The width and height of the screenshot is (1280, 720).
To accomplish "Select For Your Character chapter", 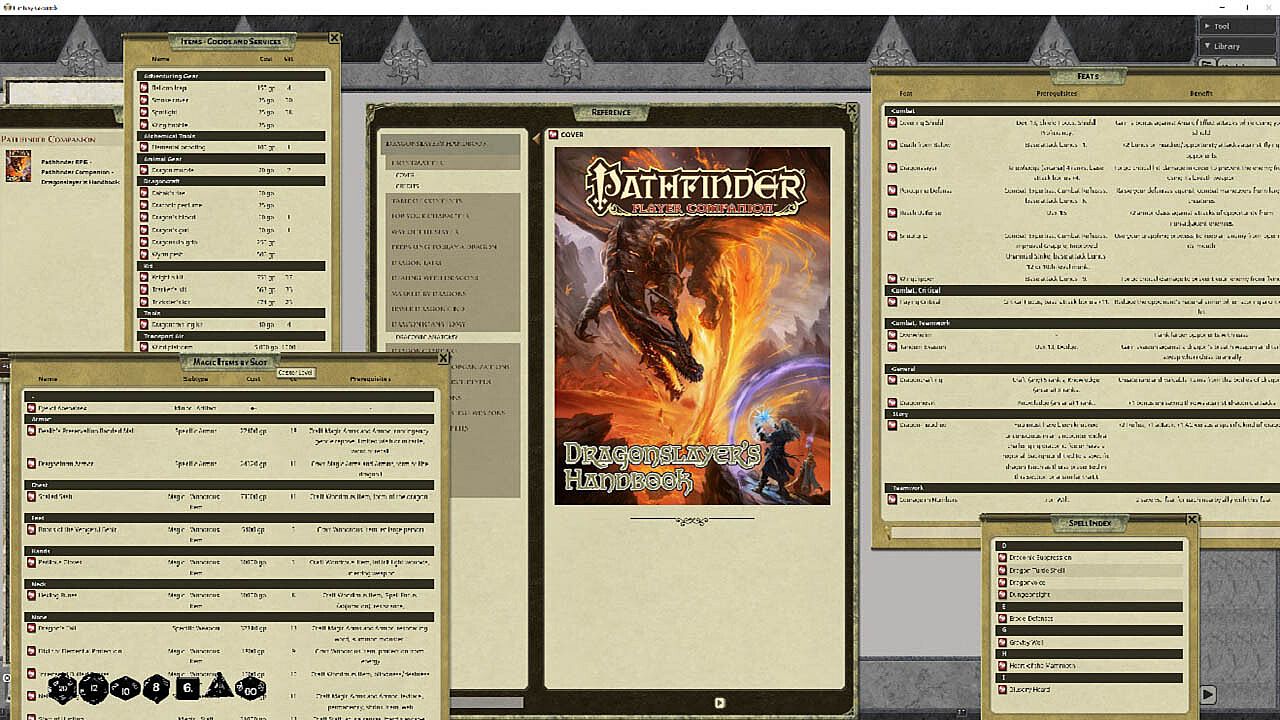I will [x=429, y=216].
